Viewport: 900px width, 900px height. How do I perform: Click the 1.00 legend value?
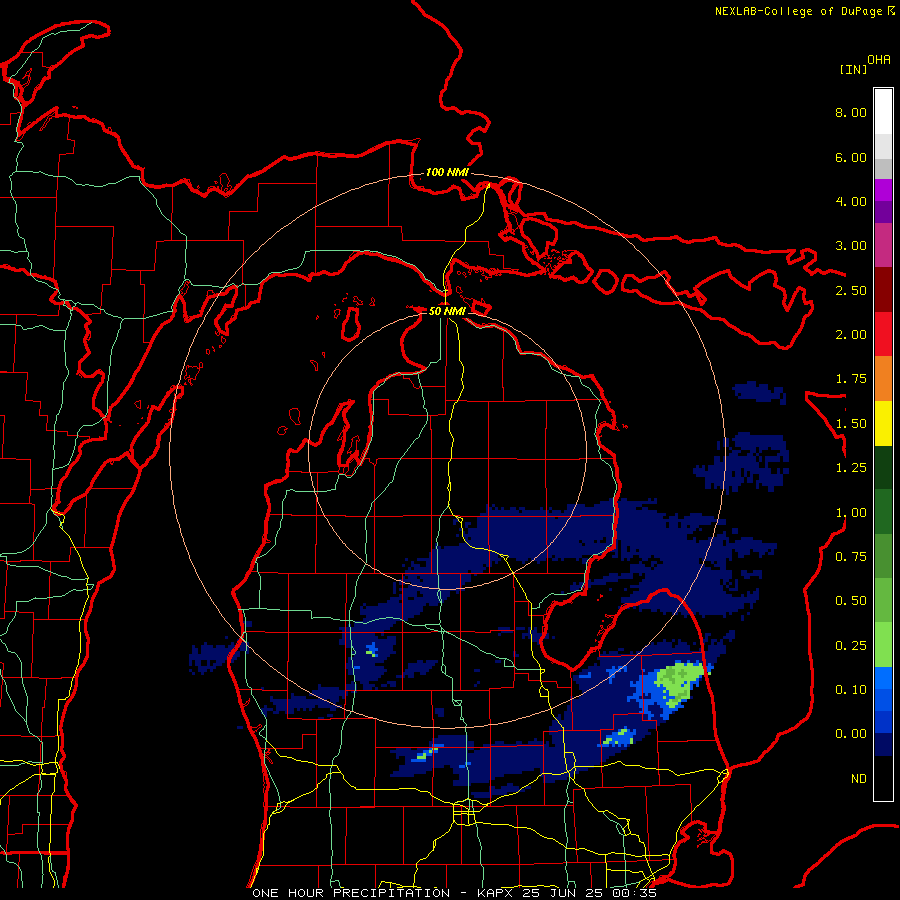click(x=851, y=513)
